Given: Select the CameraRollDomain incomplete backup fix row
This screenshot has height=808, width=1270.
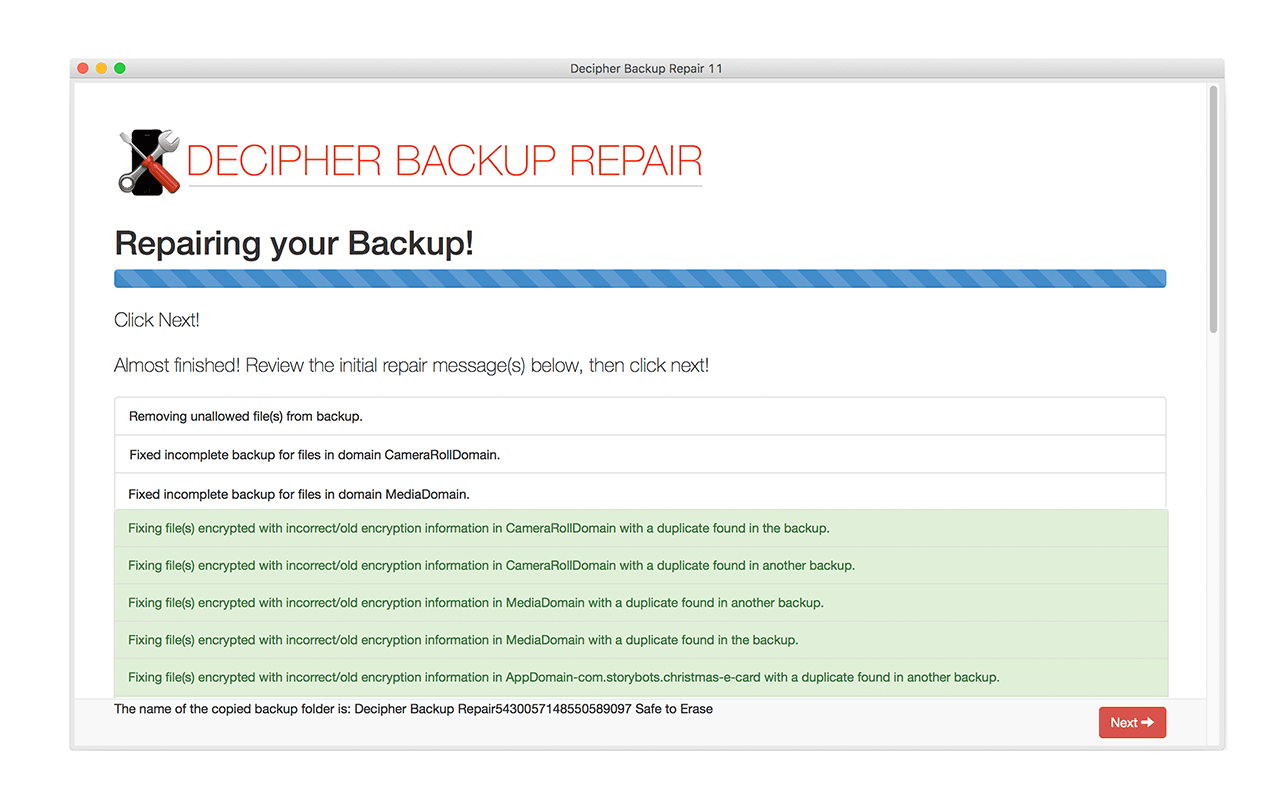Looking at the screenshot, I should click(640, 455).
